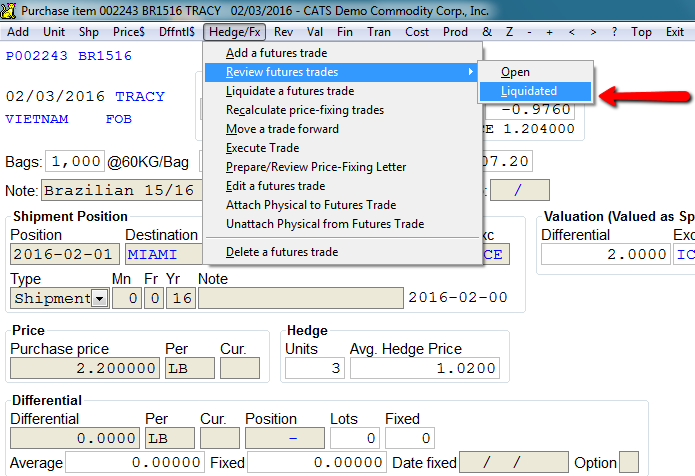The width and height of the screenshot is (695, 476).
Task: Select Recalculate price-fixing trades
Action: [x=343, y=110]
